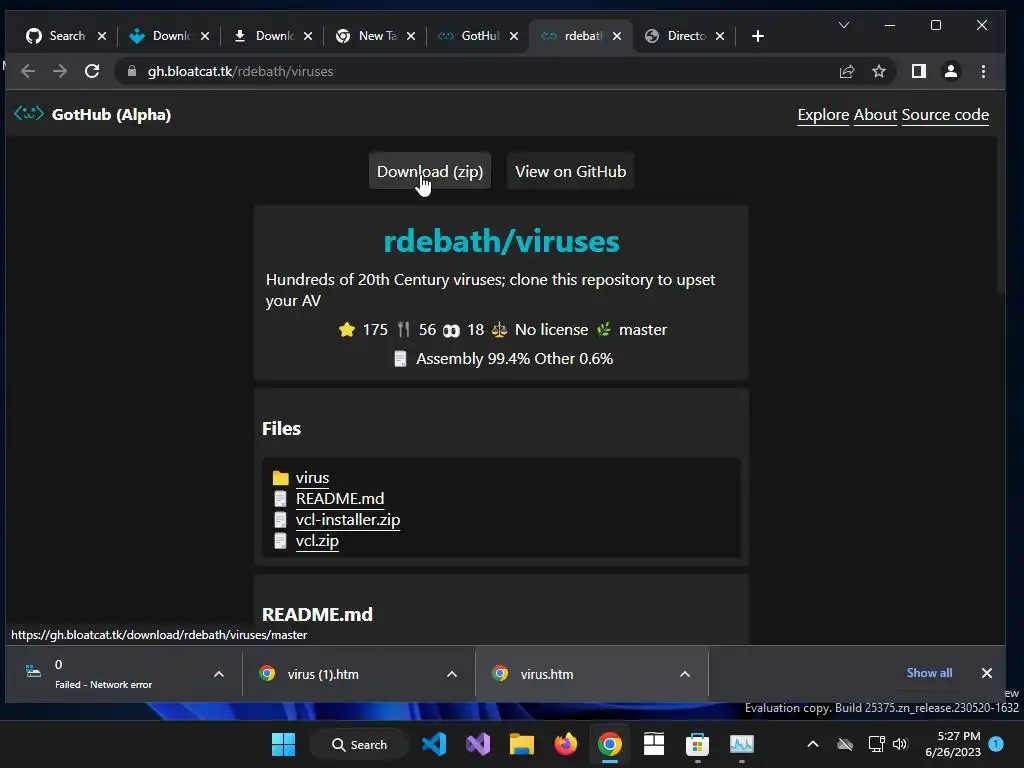Click the browser back arrow
The height and width of the screenshot is (768, 1024).
coord(27,71)
